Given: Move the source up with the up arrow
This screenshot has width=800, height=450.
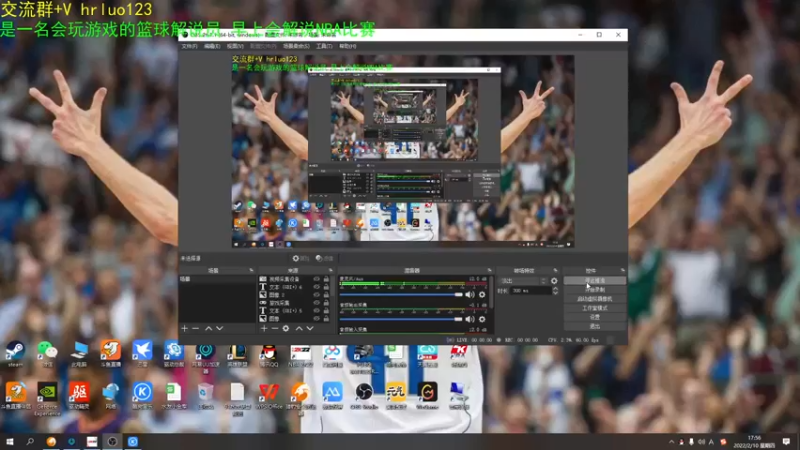Looking at the screenshot, I should pyautogui.click(x=299, y=329).
